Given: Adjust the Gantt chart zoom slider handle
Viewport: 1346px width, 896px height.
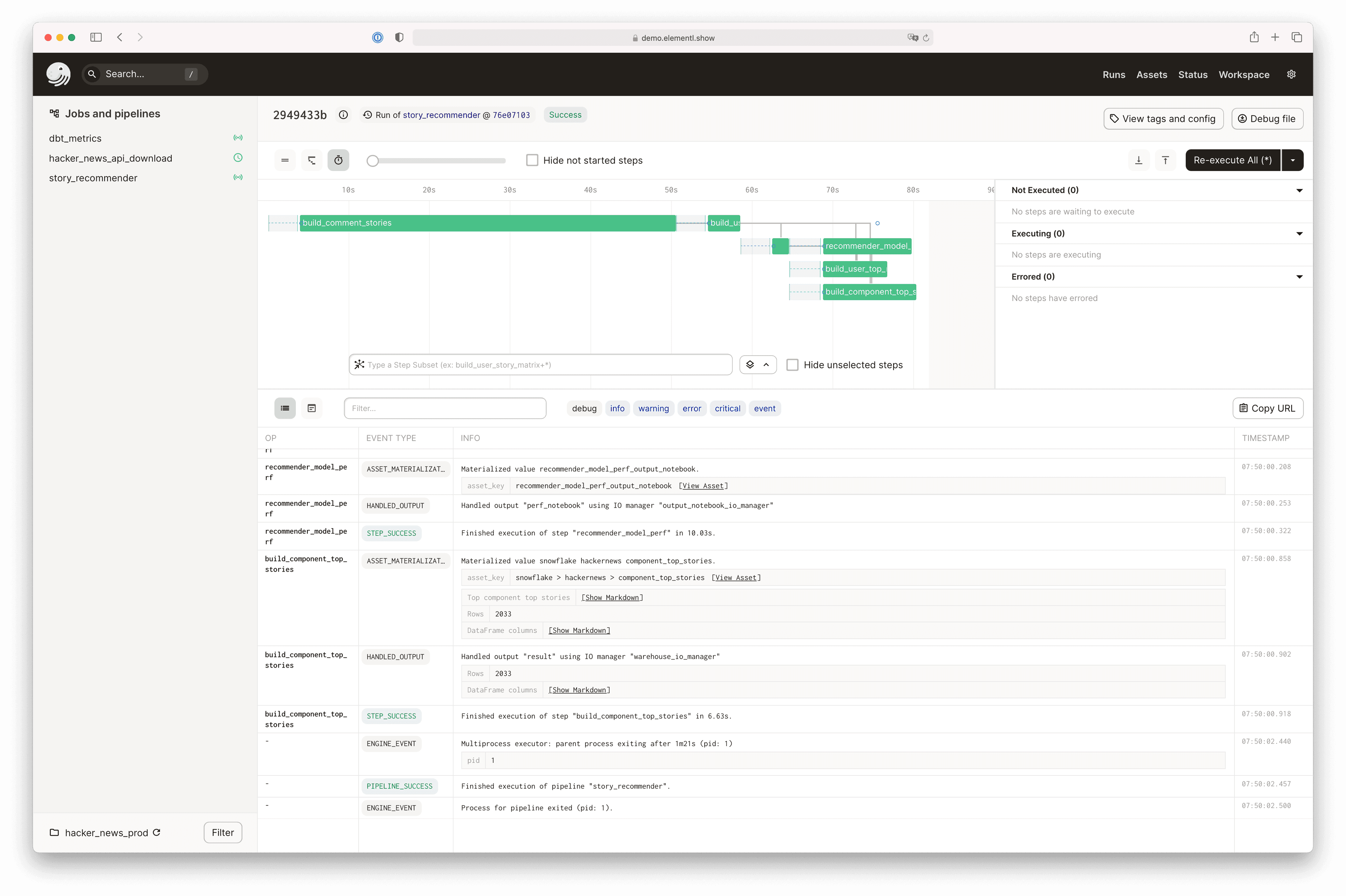Looking at the screenshot, I should (x=373, y=161).
